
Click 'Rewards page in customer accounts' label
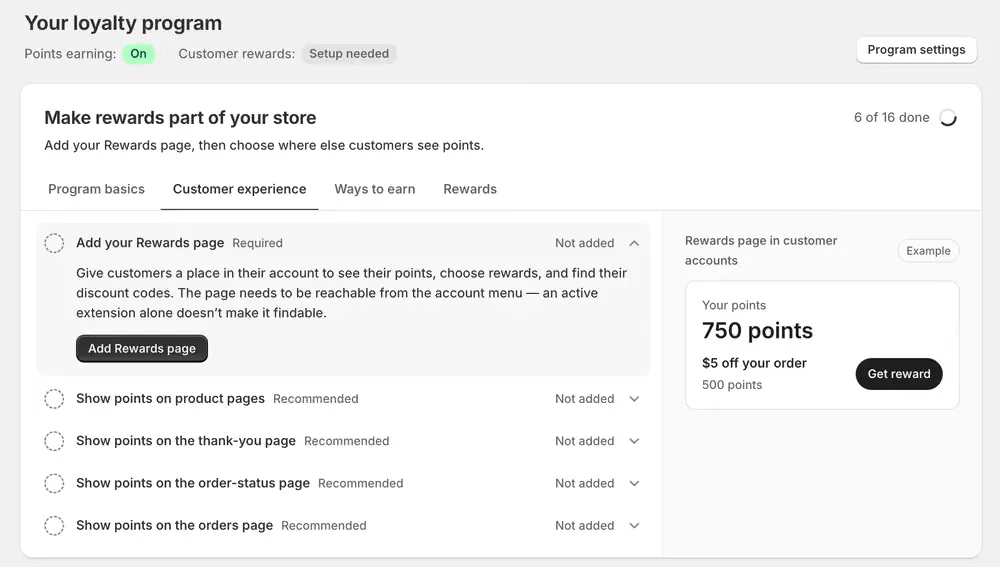click(x=761, y=251)
